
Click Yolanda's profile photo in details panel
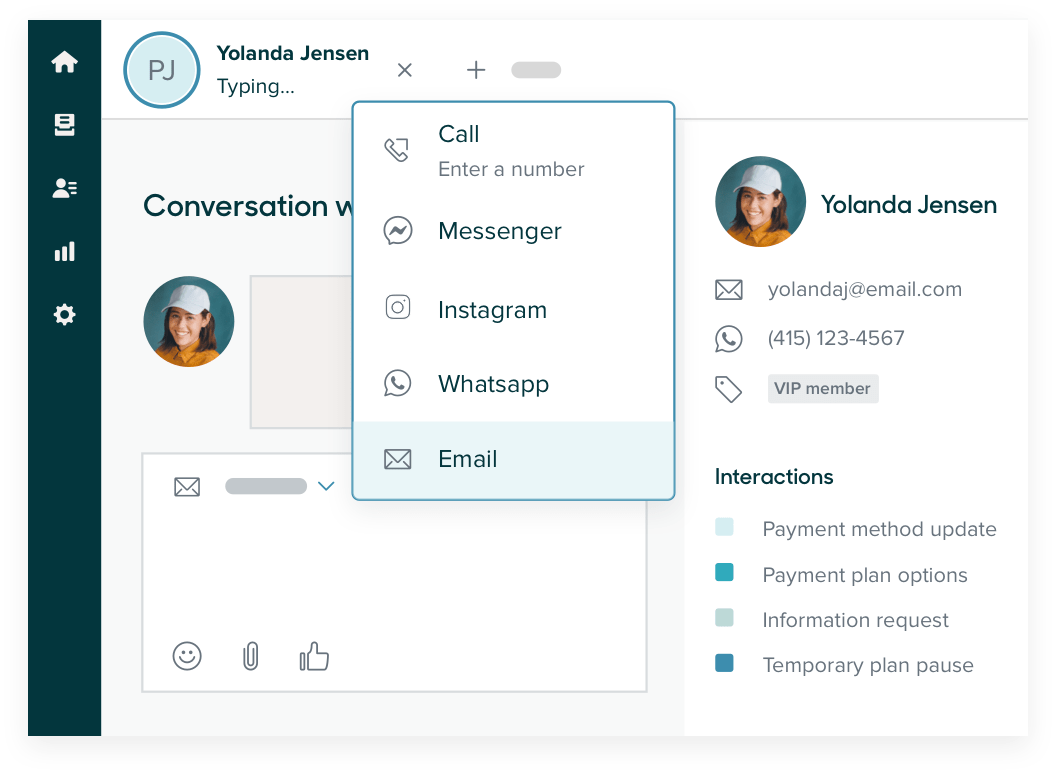(x=760, y=201)
